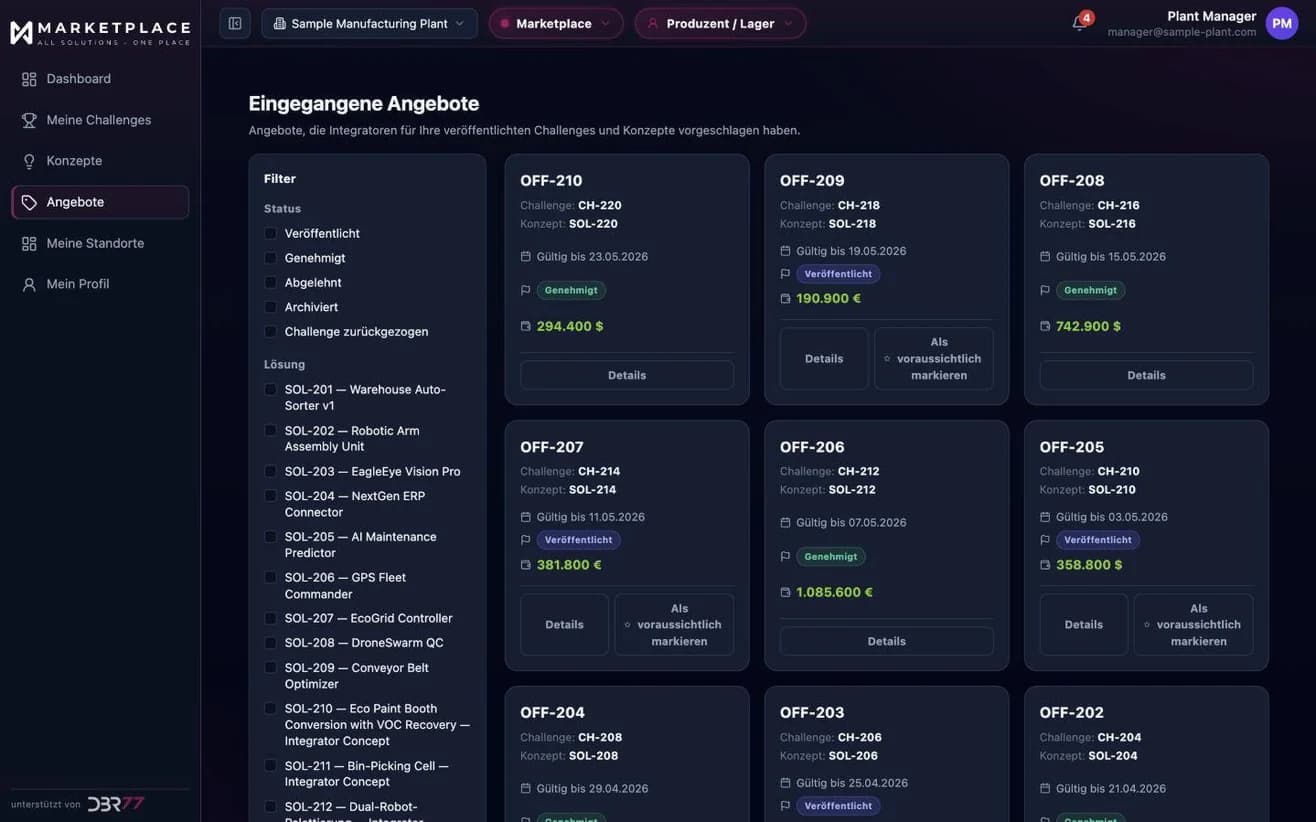Check the Veröffentlicht status filter
Image resolution: width=1316 pixels, height=822 pixels.
coord(270,233)
